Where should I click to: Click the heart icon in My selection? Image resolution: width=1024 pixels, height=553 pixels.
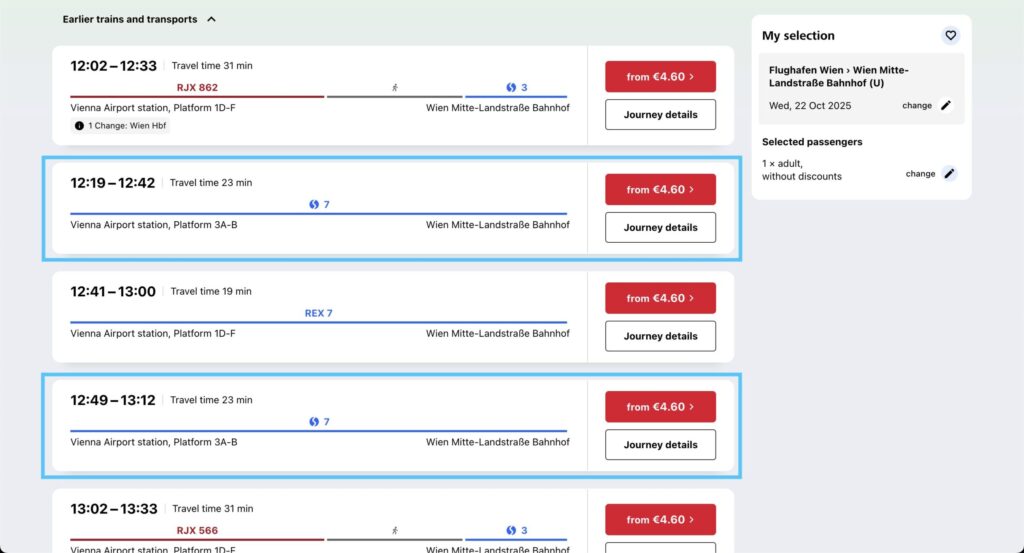(x=950, y=35)
